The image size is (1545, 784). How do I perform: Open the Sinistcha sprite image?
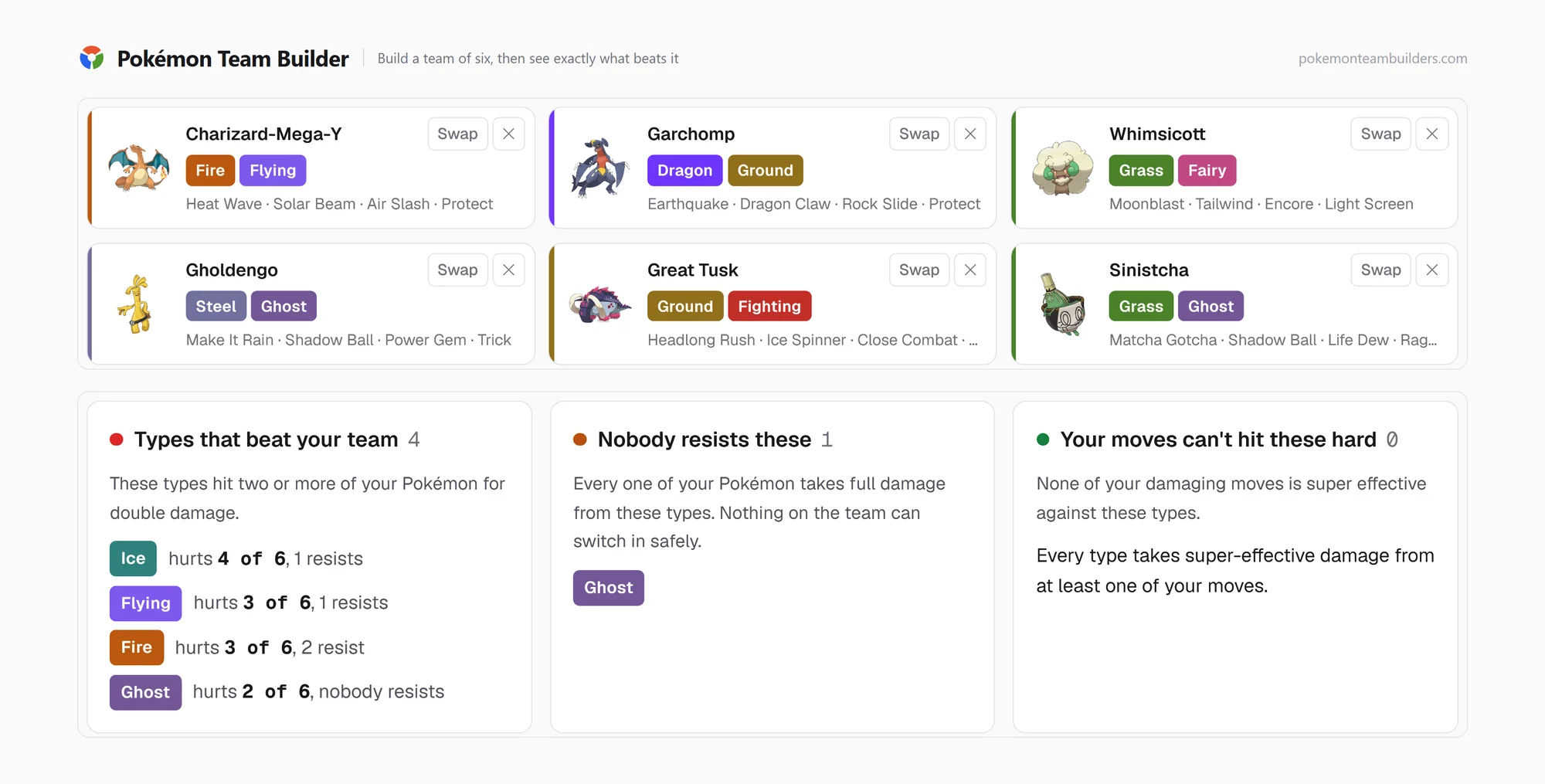point(1063,304)
